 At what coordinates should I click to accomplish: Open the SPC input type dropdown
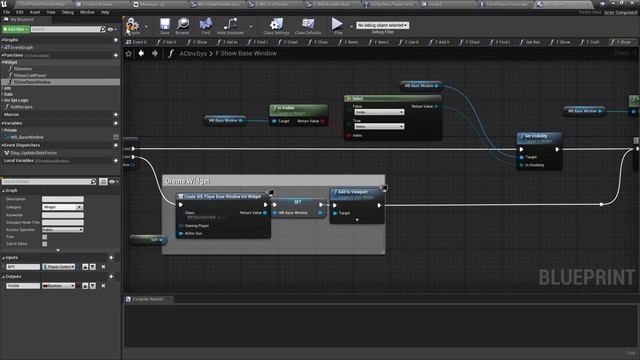tap(59, 267)
